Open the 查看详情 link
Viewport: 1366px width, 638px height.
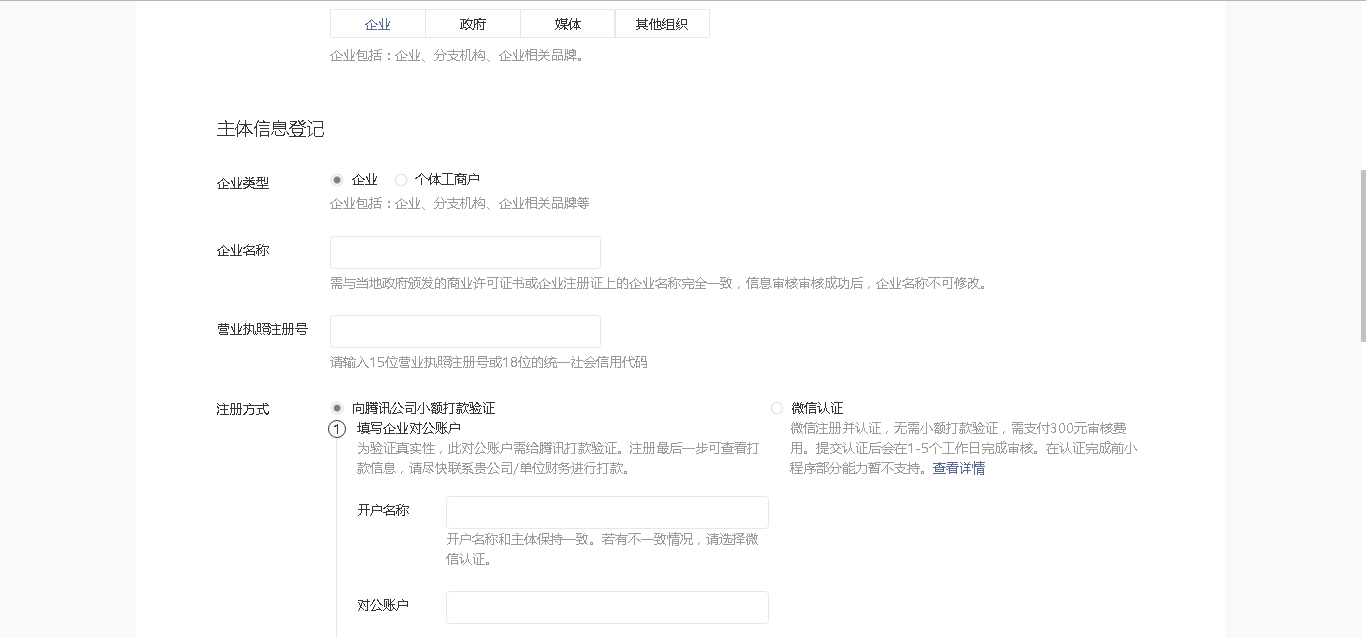958,468
